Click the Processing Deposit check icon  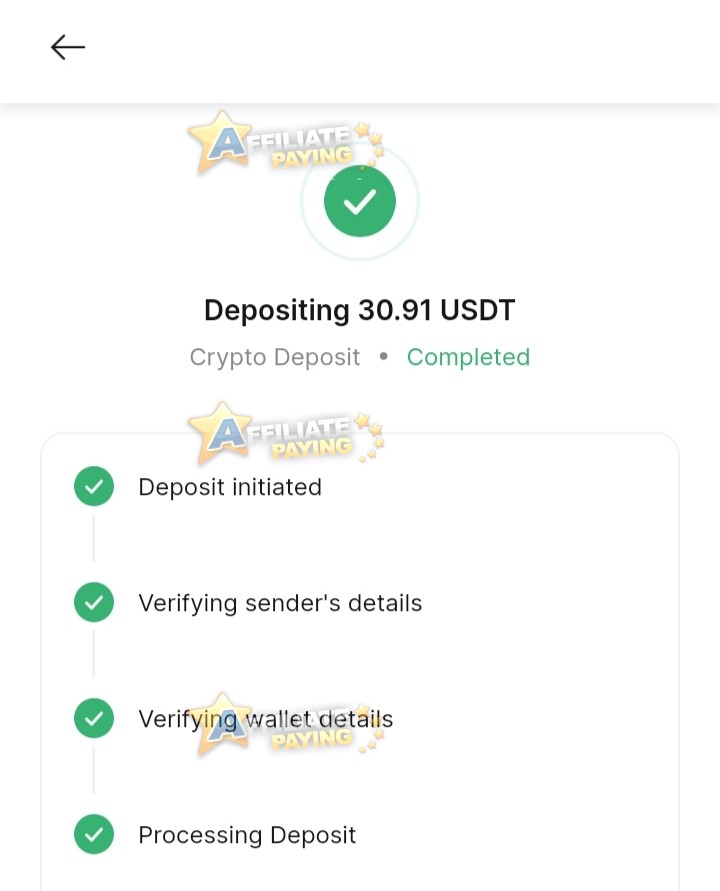(x=94, y=834)
